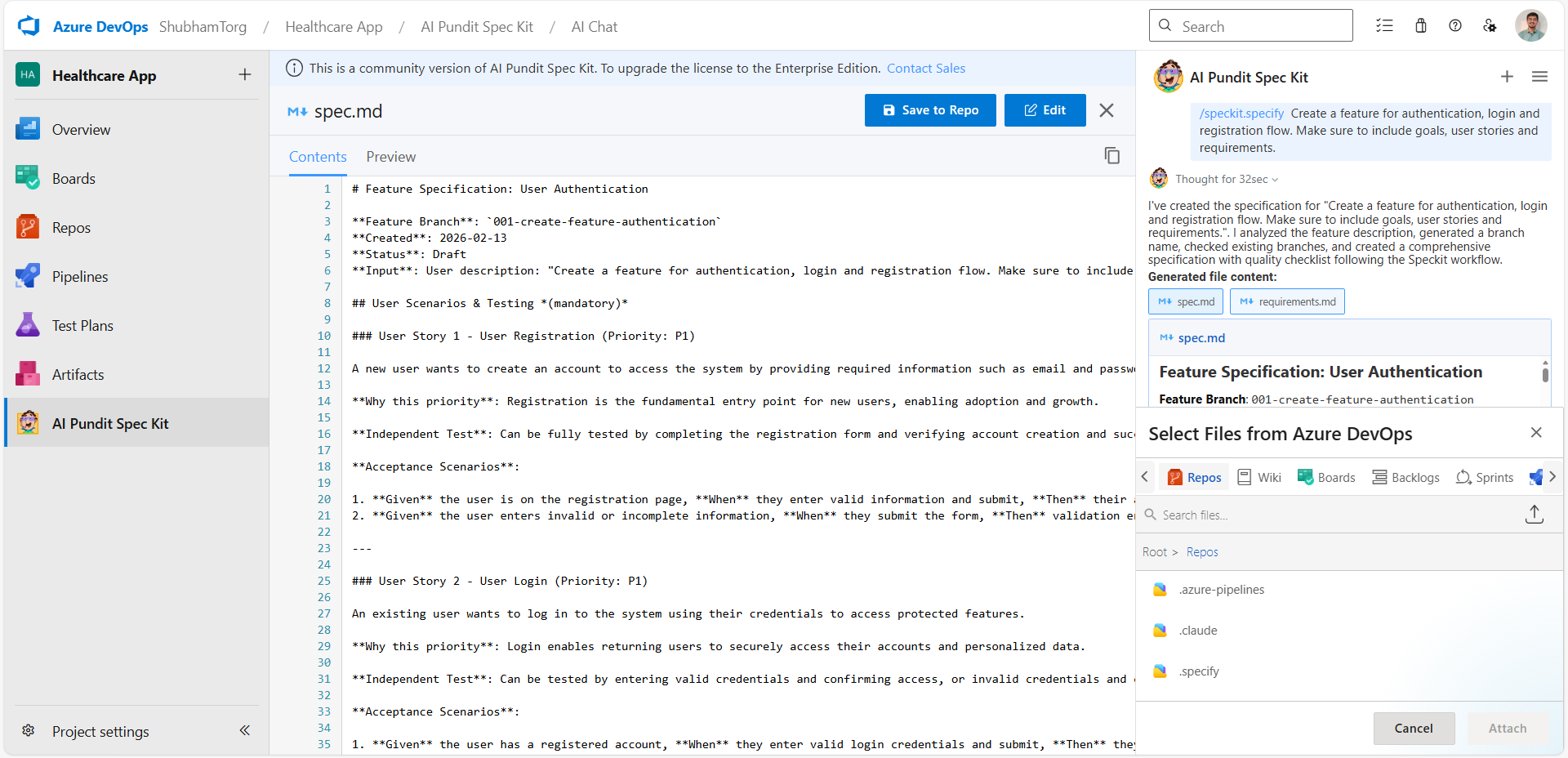Switch to the Preview tab
The width and height of the screenshot is (1568, 758).
coord(390,157)
